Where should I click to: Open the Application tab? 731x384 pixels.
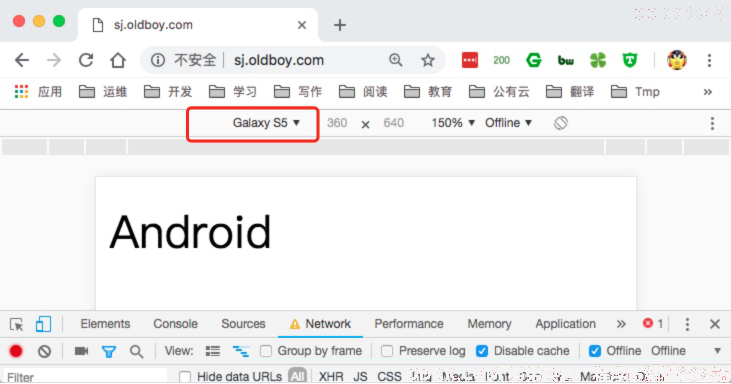pos(565,324)
